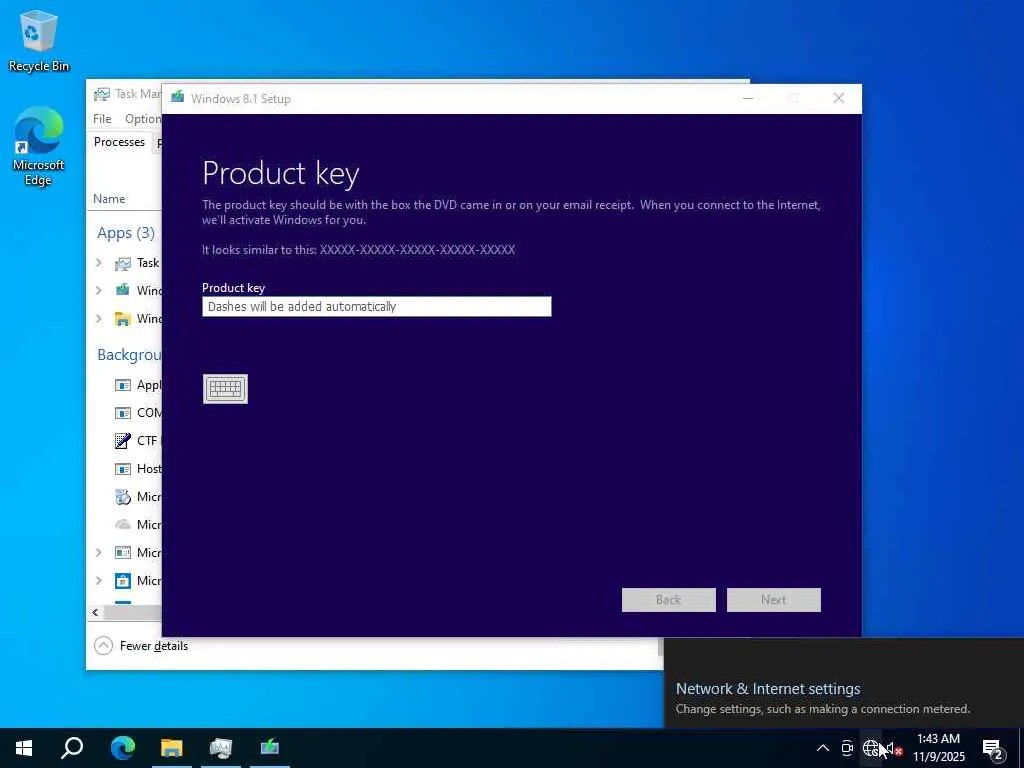This screenshot has height=768, width=1024.
Task: Launch Microsoft Edge from the taskbar
Action: [x=122, y=748]
